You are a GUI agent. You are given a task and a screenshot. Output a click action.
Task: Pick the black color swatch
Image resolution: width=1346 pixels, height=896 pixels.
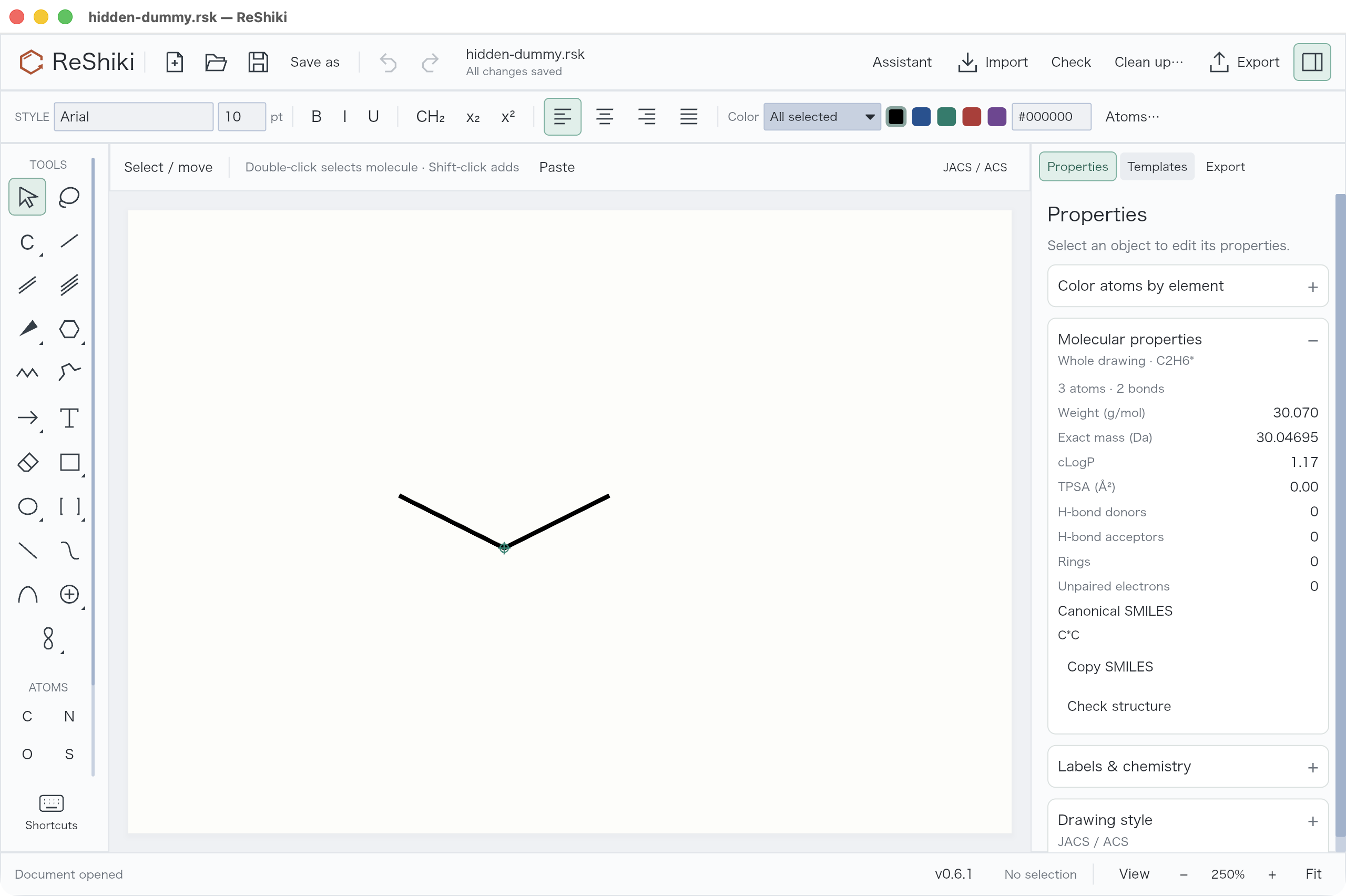[896, 117]
